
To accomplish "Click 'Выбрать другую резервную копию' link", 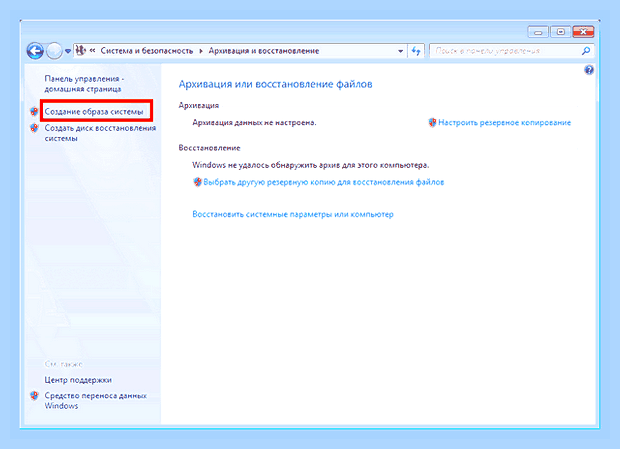I will point(323,182).
